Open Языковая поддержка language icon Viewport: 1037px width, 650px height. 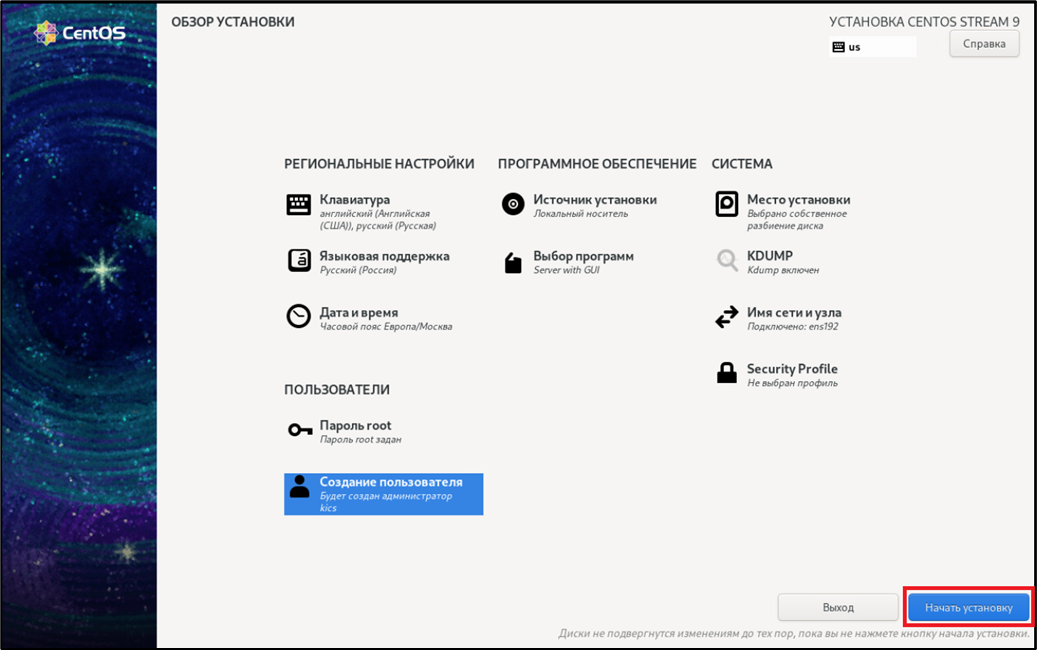point(299,261)
